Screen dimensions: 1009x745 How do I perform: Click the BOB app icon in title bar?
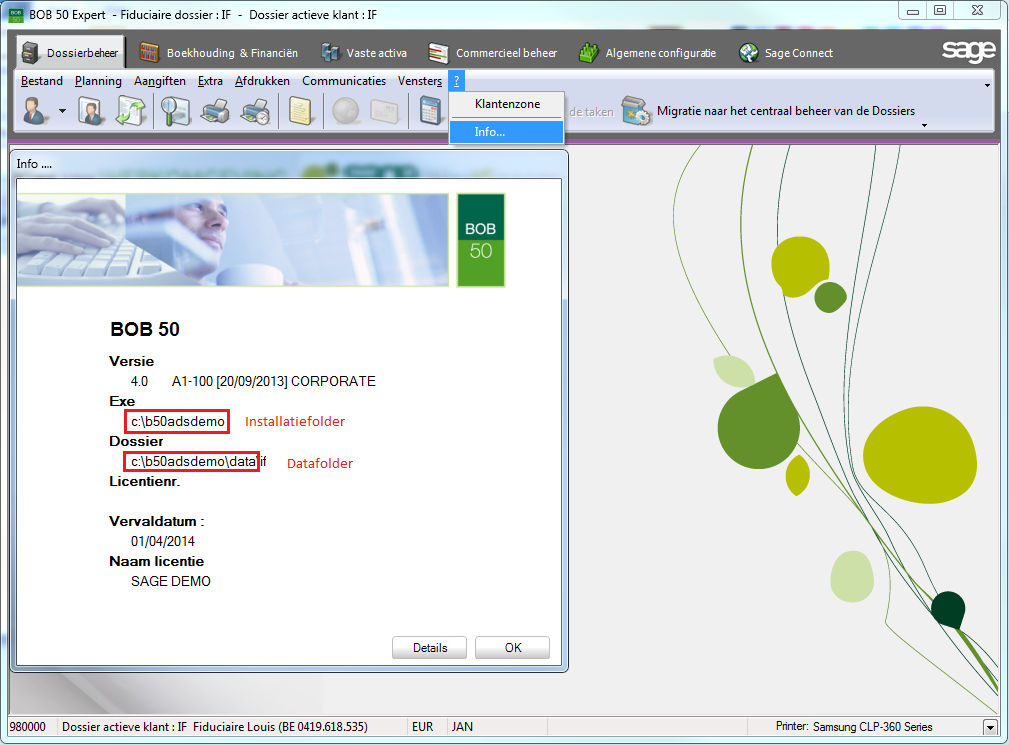(17, 15)
